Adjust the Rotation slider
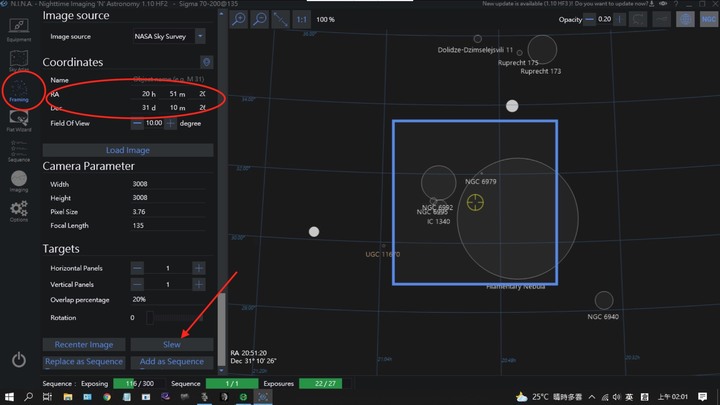This screenshot has width=720, height=405. pyautogui.click(x=151, y=317)
